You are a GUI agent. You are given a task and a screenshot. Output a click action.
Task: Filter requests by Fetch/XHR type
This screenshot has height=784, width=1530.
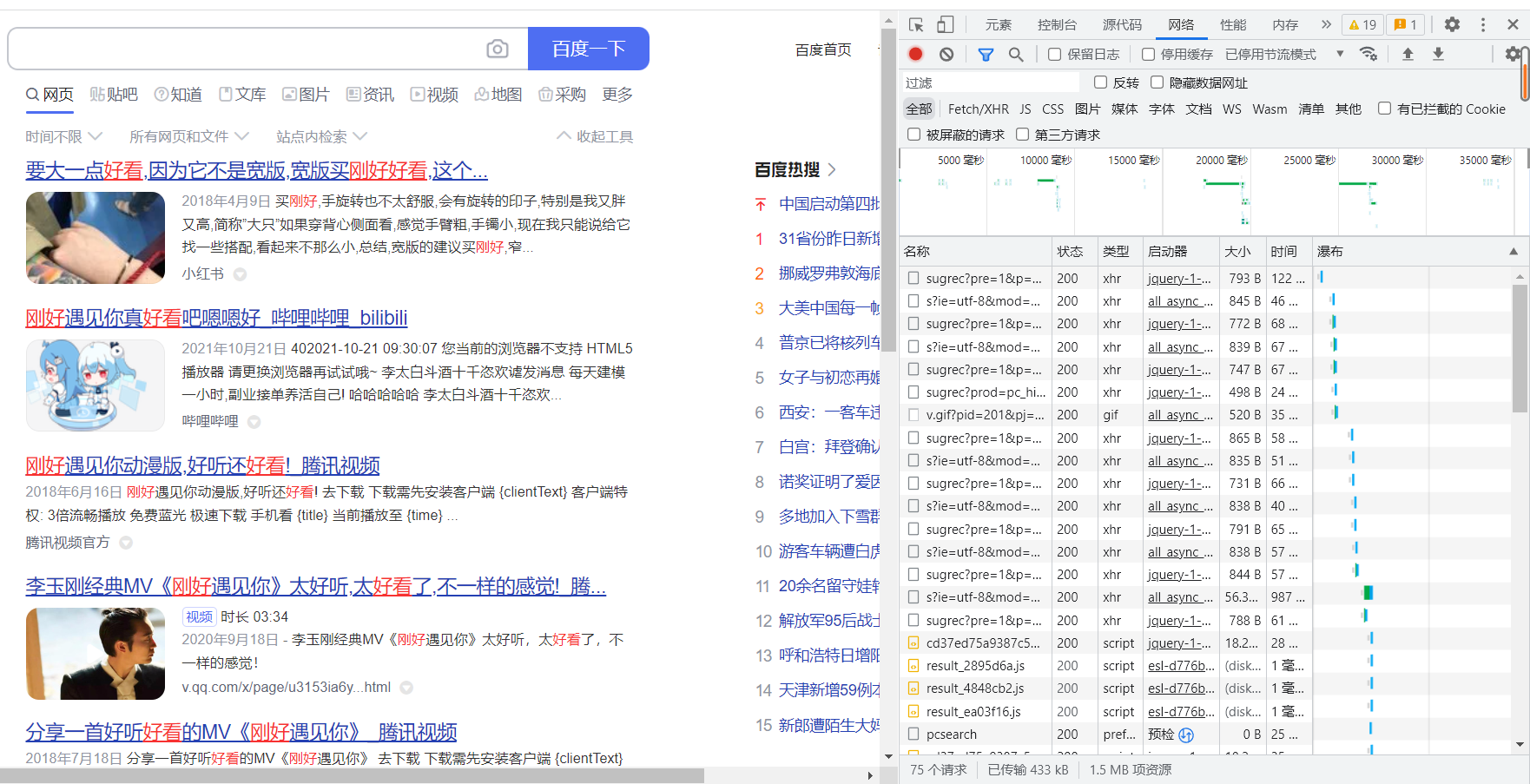pyautogui.click(x=979, y=109)
